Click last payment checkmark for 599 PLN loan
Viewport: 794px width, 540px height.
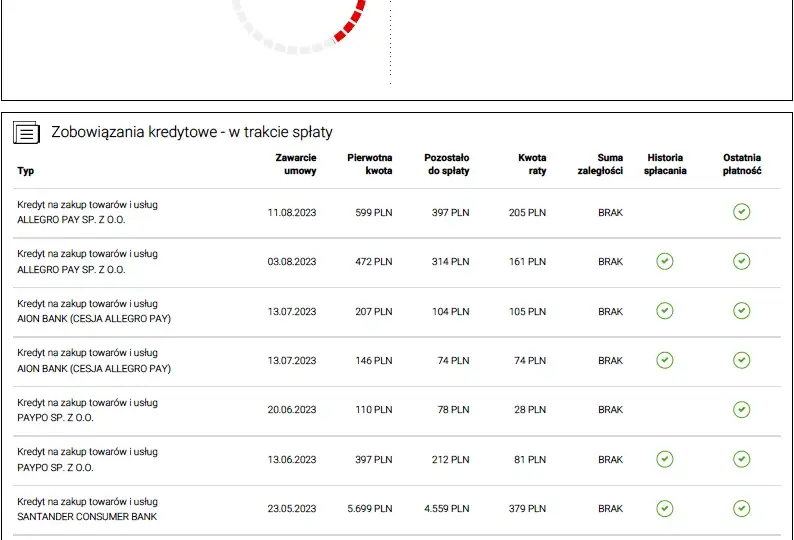pos(741,212)
